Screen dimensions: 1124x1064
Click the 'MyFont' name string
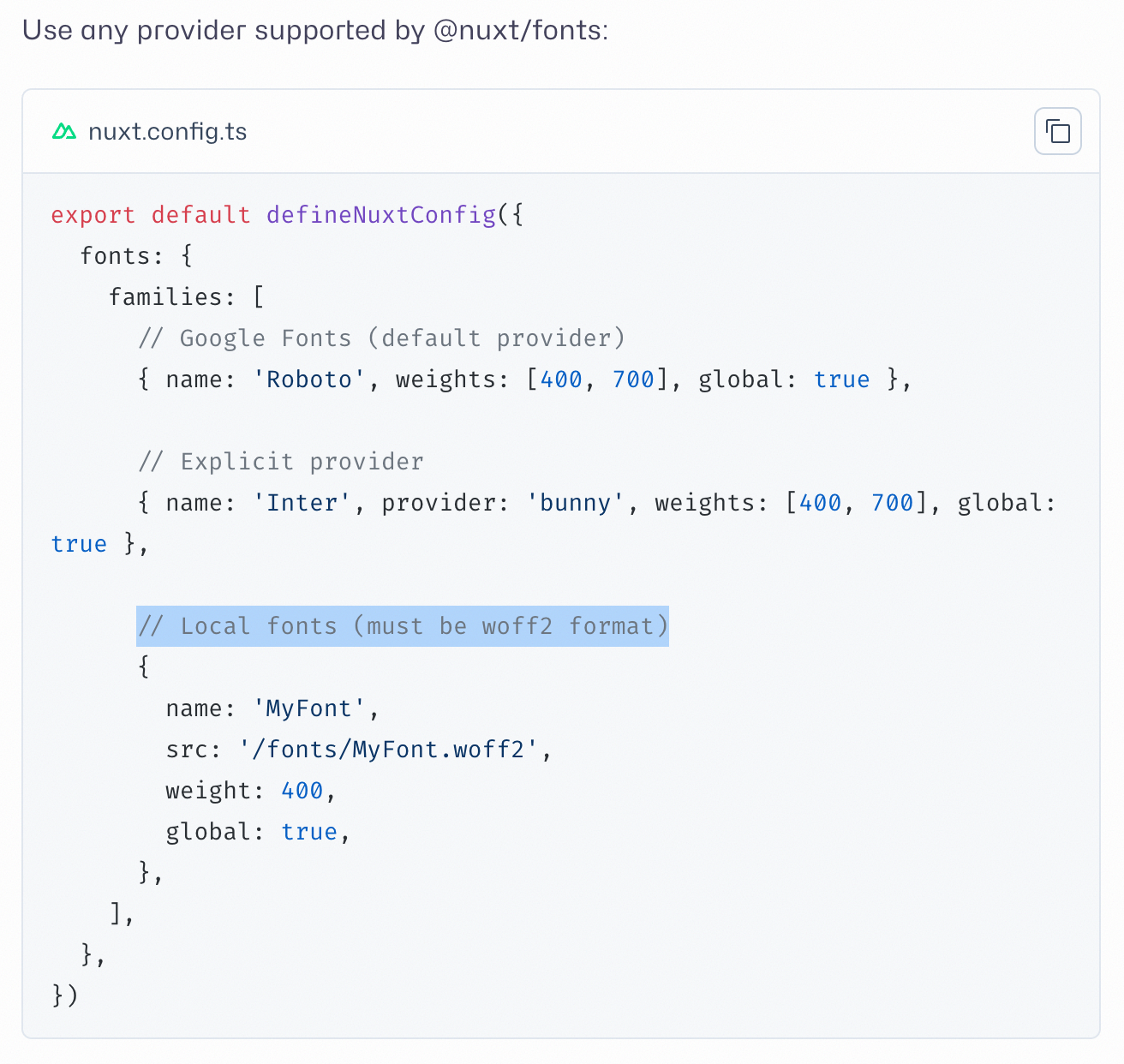(309, 708)
